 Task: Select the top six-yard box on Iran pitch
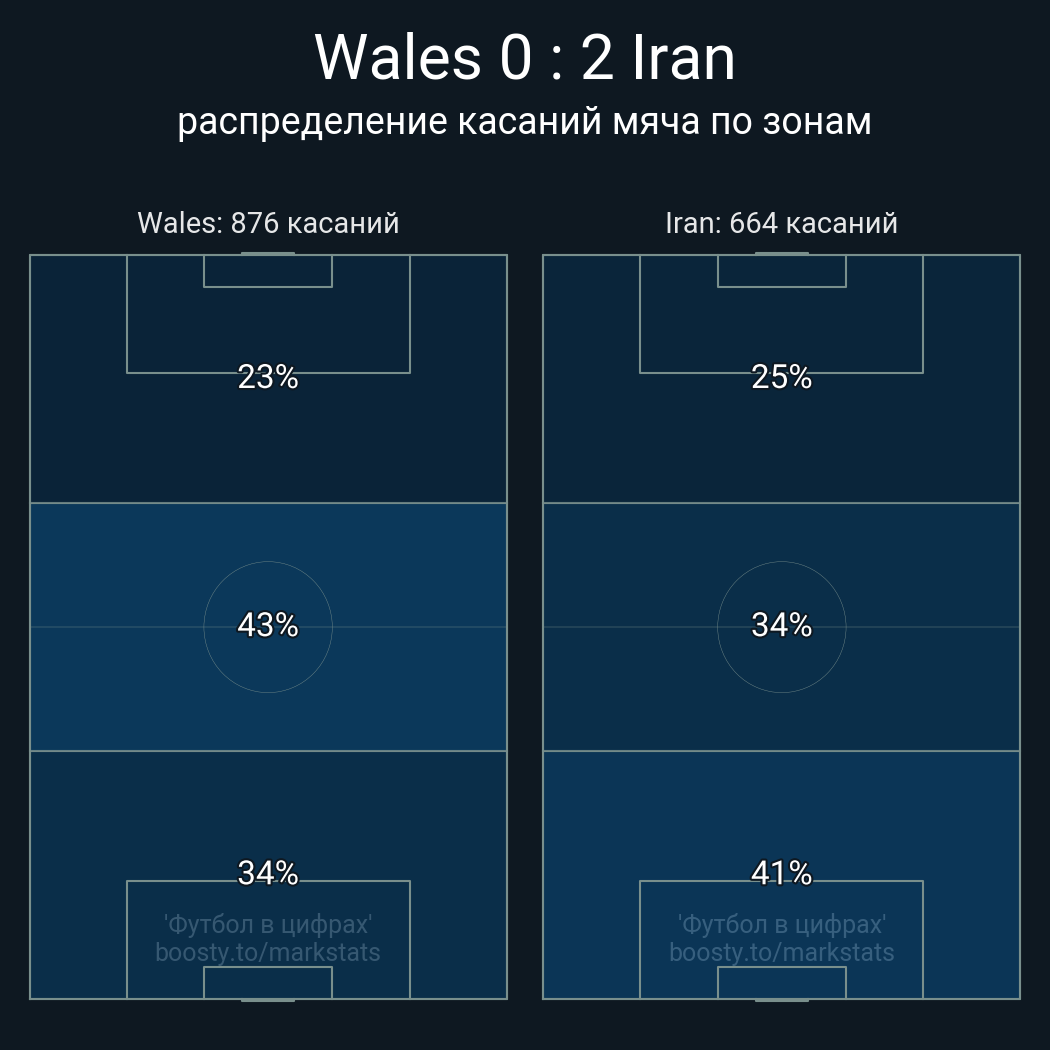[x=781, y=271]
